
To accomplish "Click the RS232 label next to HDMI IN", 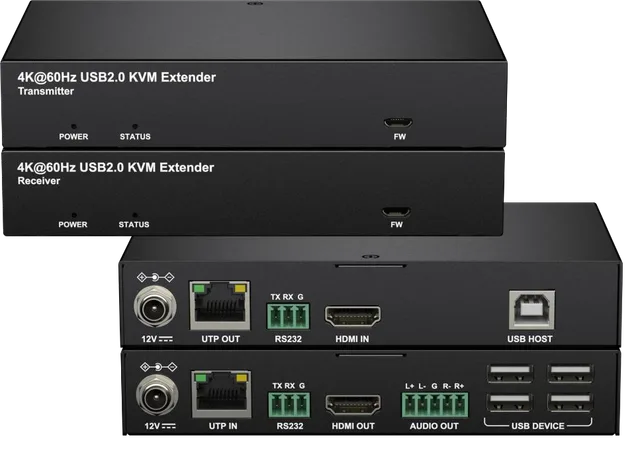I will click(288, 339).
